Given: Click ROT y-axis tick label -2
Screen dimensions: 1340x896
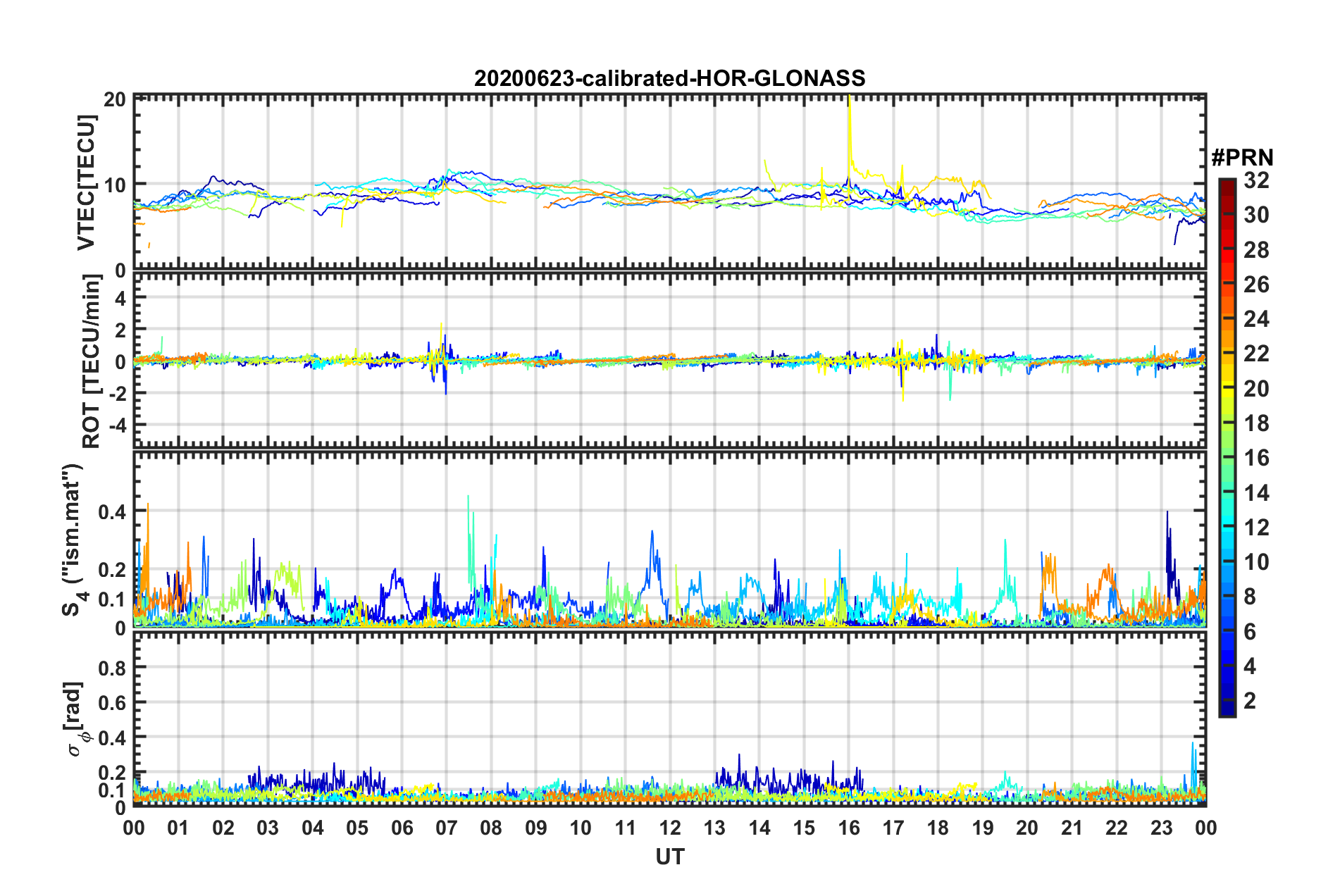Looking at the screenshot, I should click(116, 393).
